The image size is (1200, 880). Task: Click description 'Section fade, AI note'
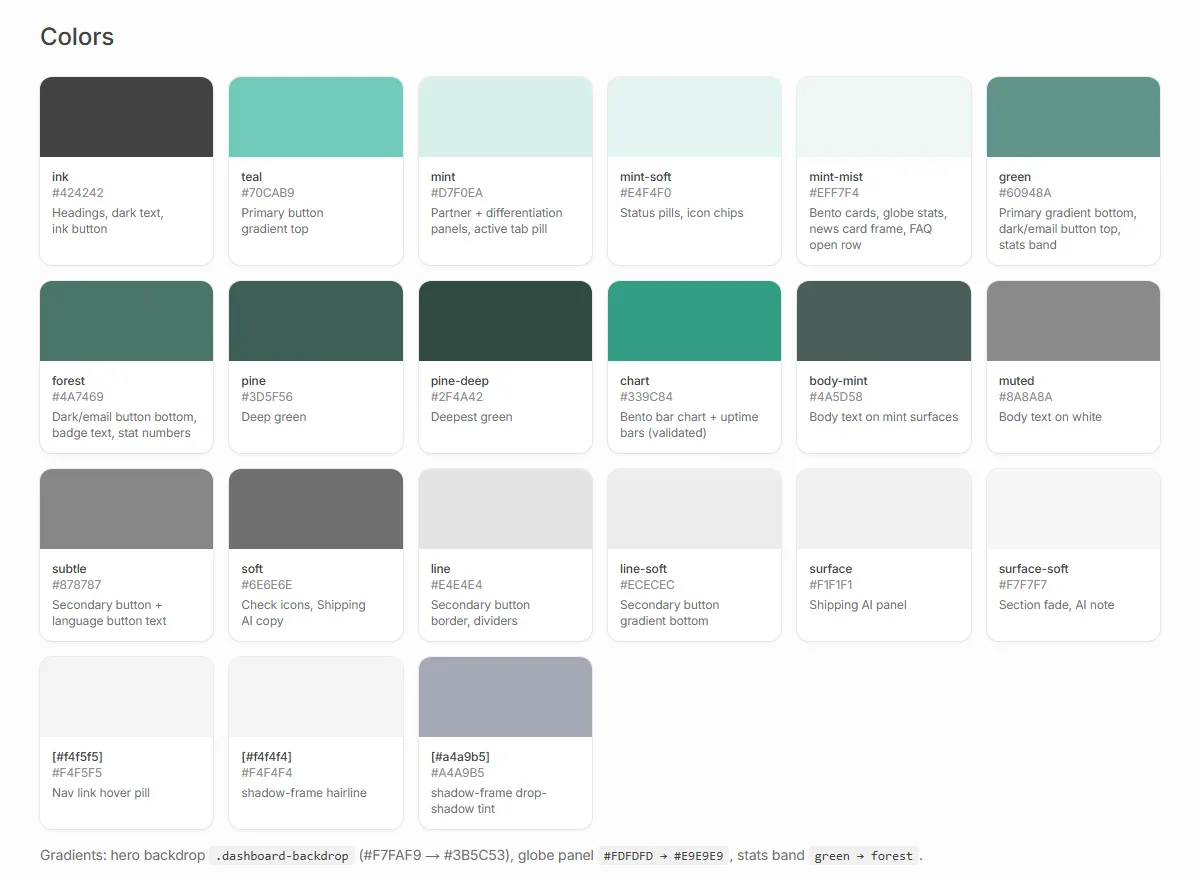point(1056,605)
